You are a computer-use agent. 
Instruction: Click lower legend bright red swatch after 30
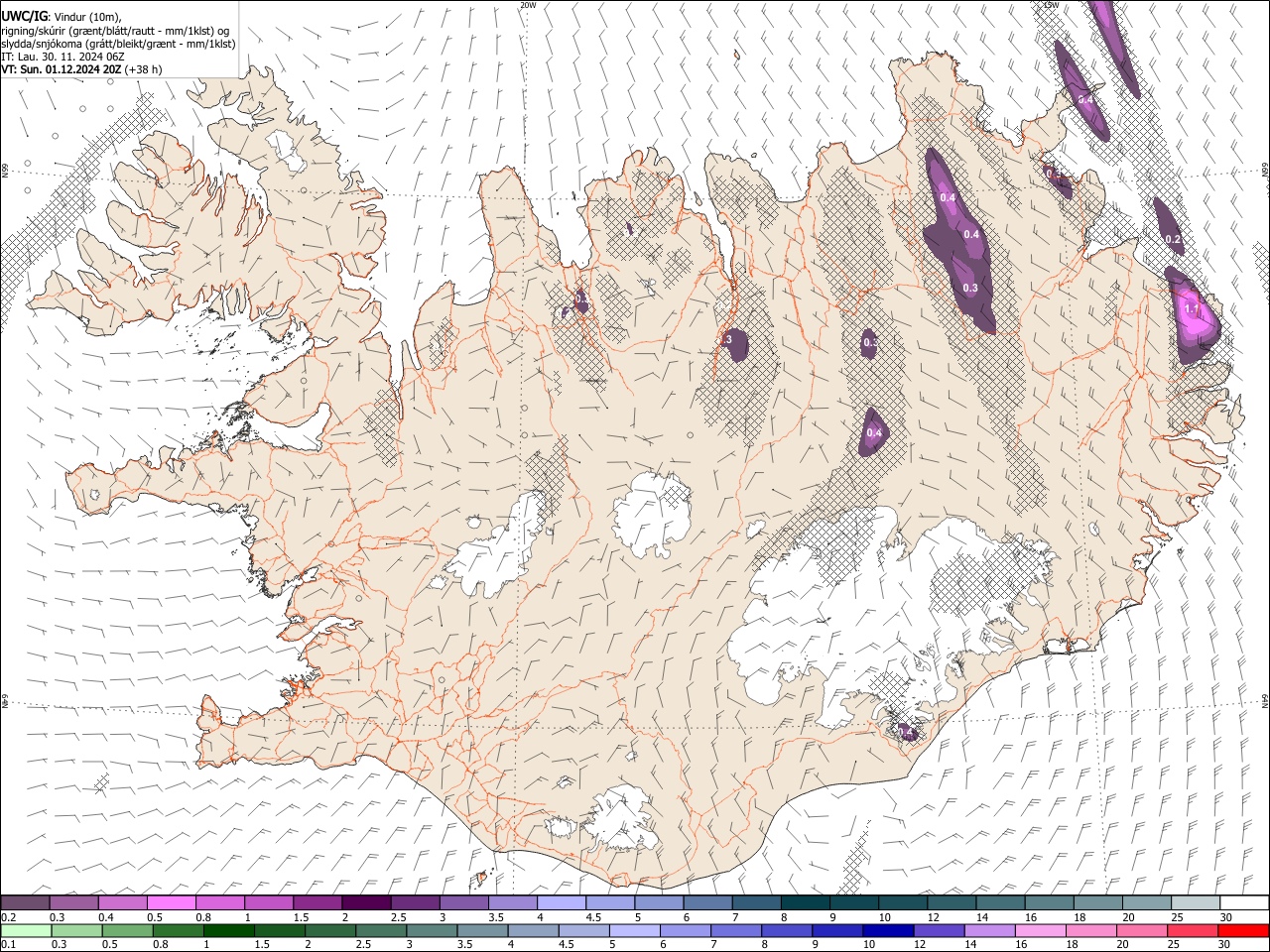coord(1244,930)
